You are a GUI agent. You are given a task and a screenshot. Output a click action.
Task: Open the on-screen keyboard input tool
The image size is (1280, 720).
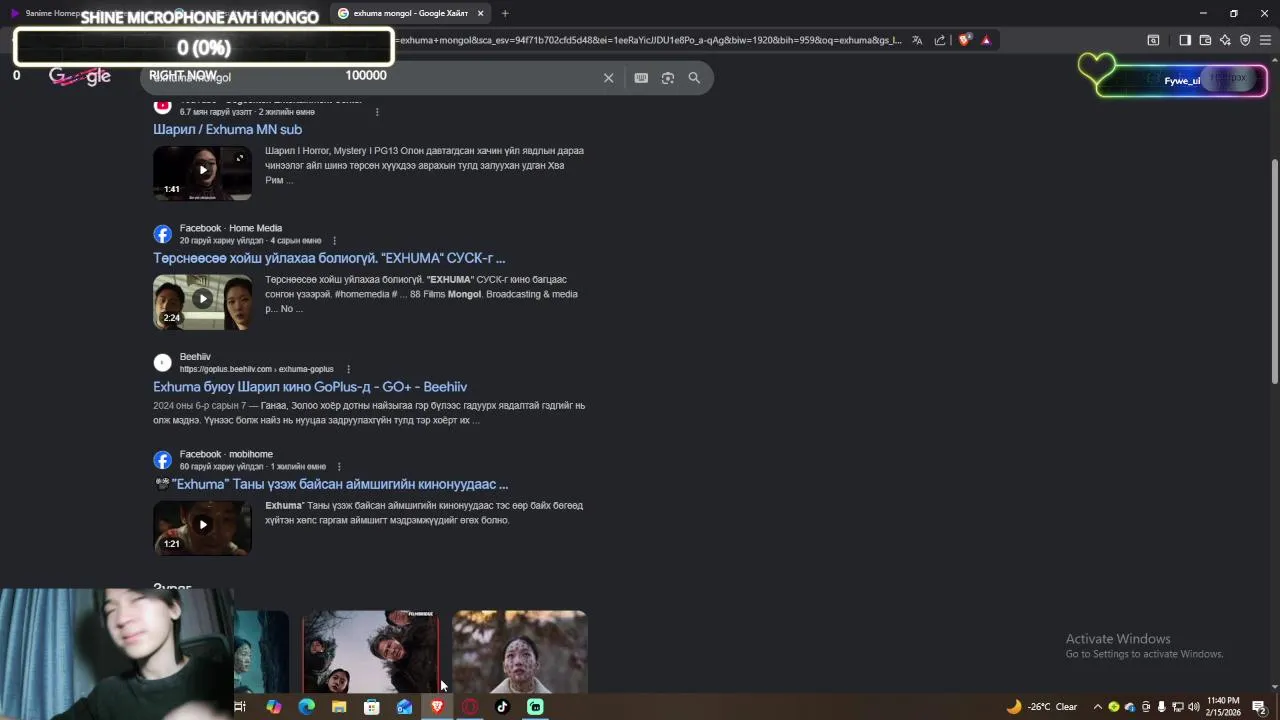pos(641,78)
